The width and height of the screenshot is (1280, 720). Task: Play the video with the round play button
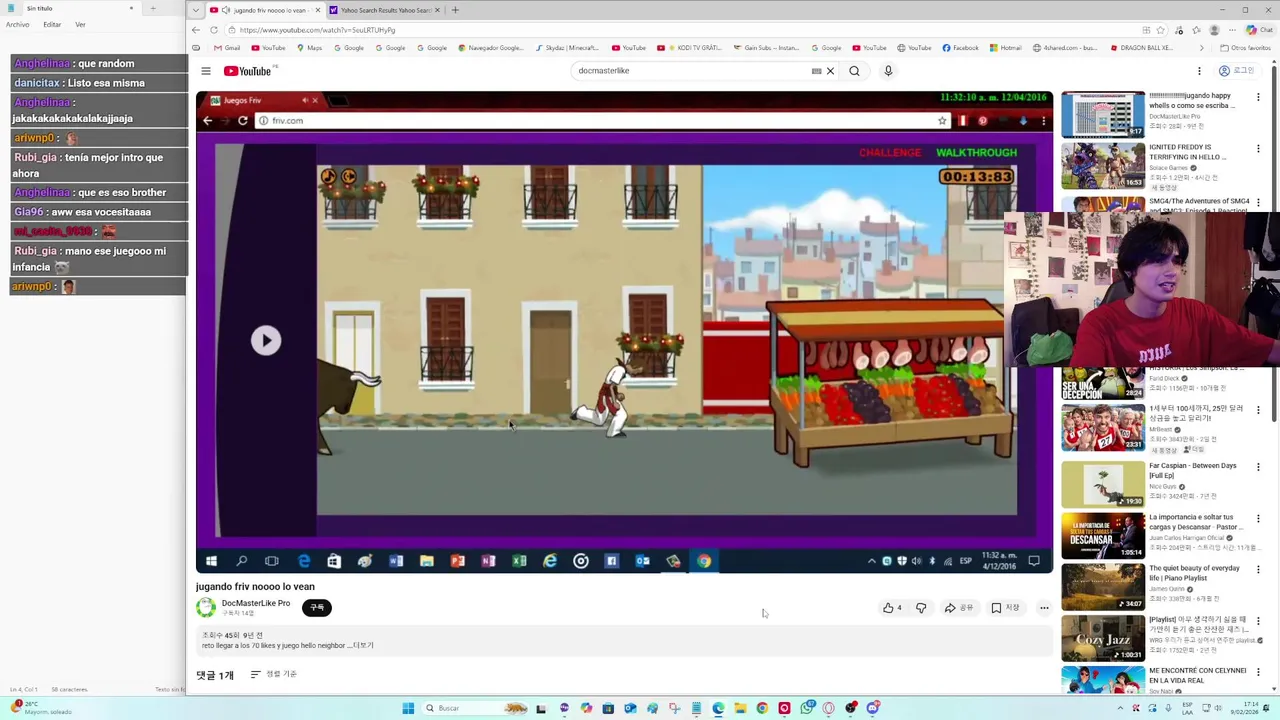266,340
